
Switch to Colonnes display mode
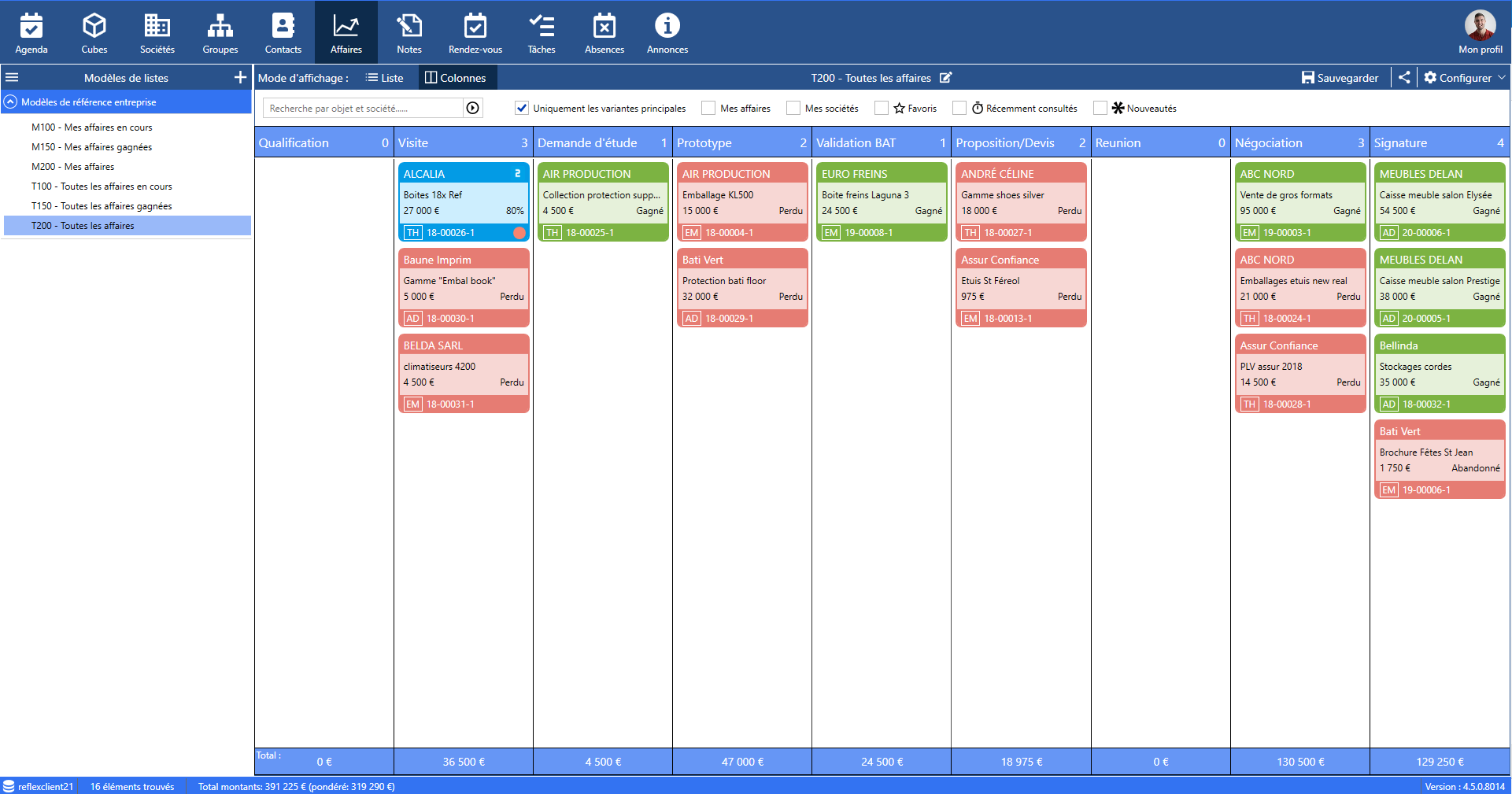click(x=456, y=77)
